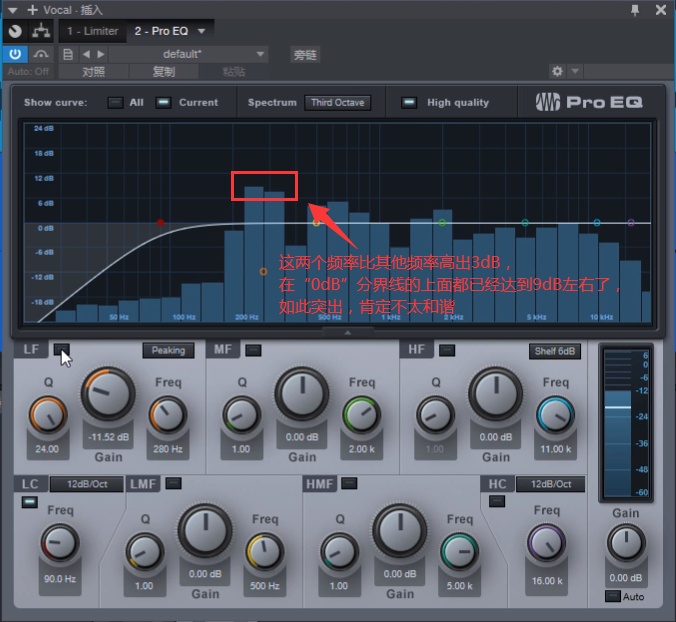
Task: Click the LF Freq knob
Action: (168, 415)
